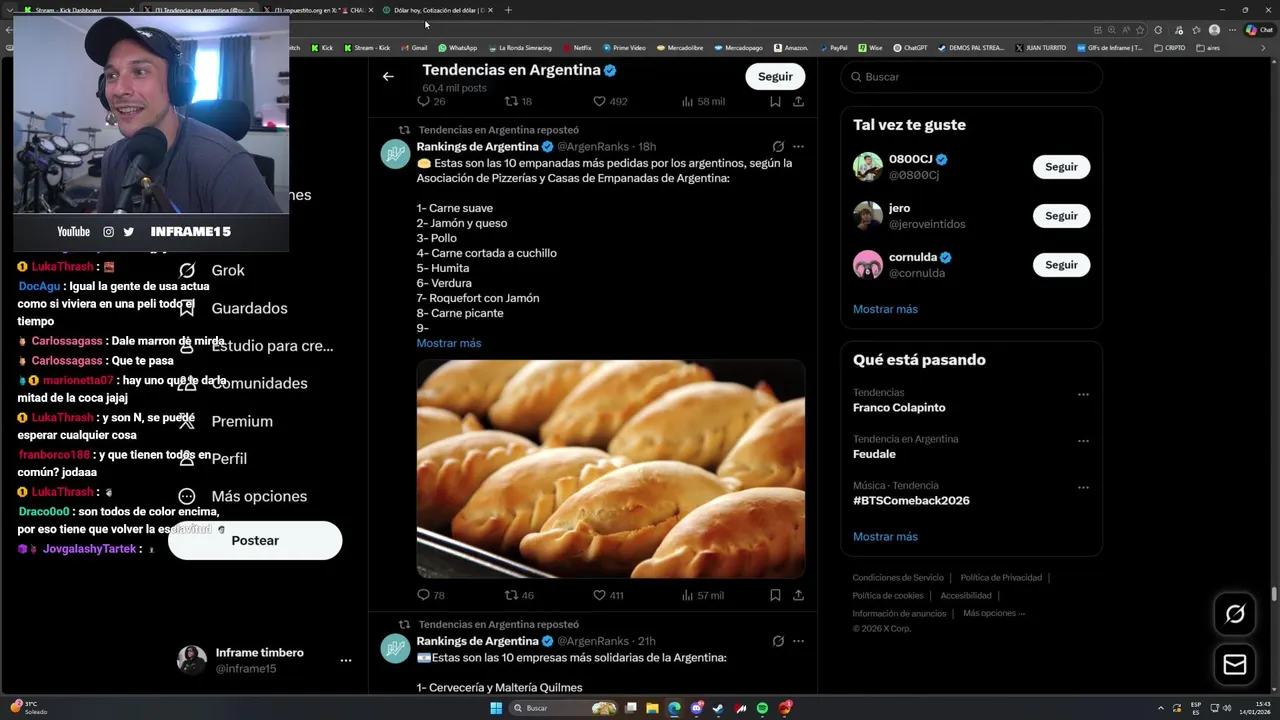Open Perfil in the sidebar
Screen dimensions: 1280x720
click(212, 458)
